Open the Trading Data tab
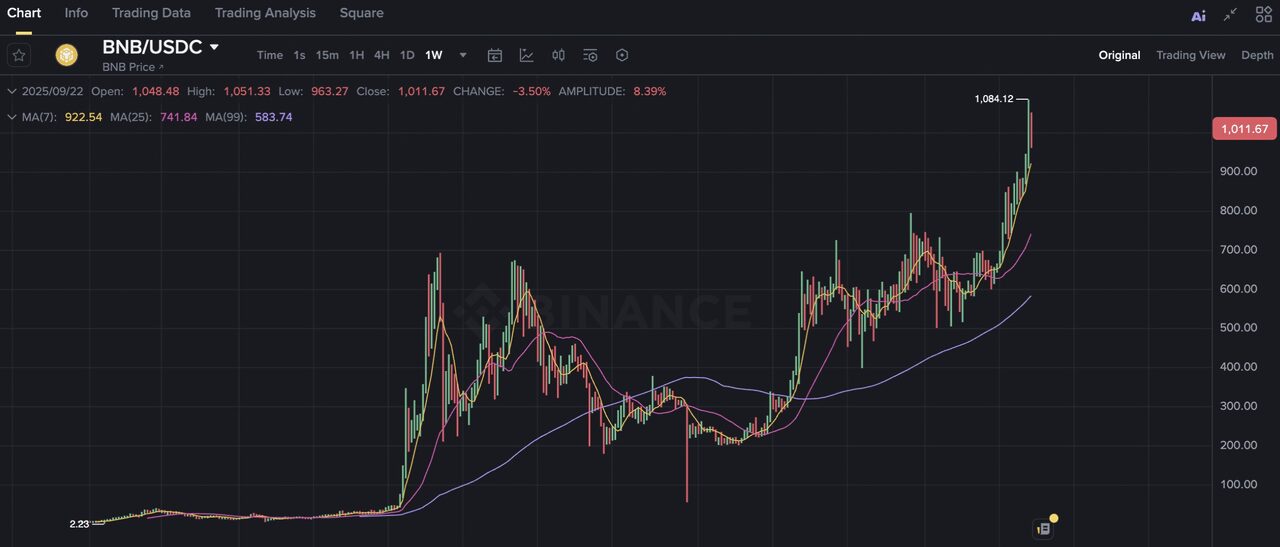This screenshot has width=1280, height=547. point(151,13)
